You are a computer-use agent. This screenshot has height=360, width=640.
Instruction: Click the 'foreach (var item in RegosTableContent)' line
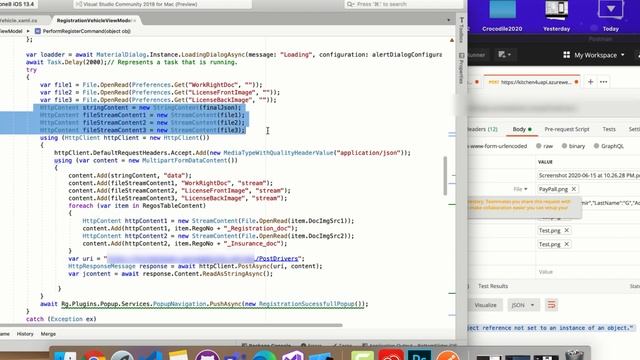137,206
